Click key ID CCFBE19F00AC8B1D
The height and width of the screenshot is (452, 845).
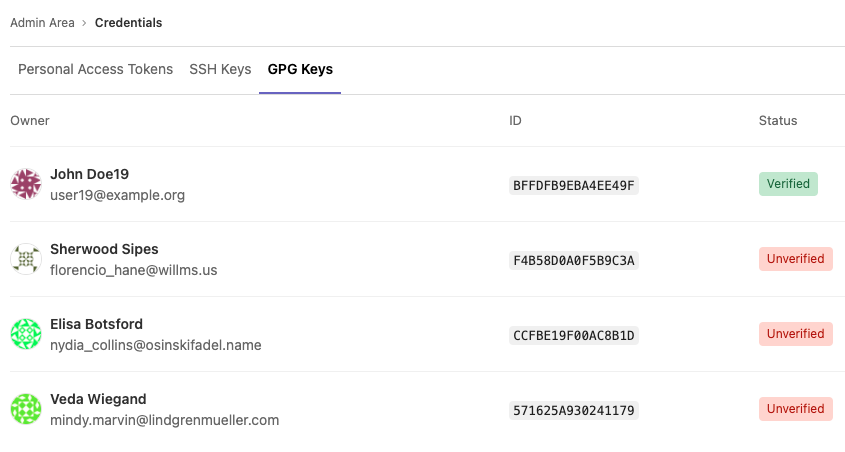pos(573,335)
